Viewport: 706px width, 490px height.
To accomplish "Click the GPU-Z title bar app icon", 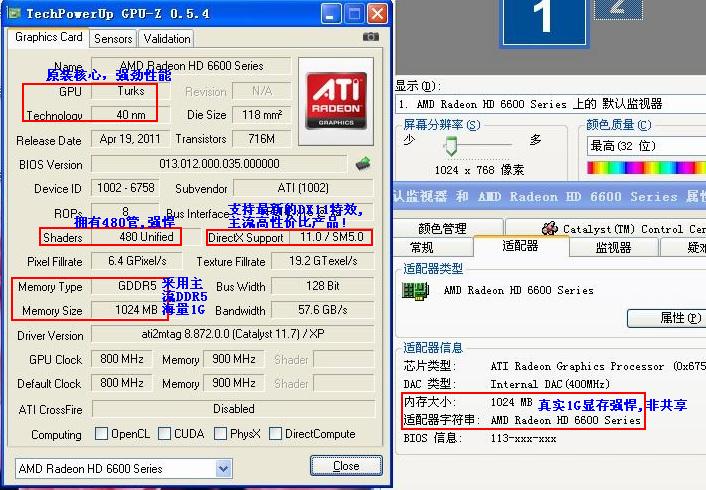I will [14, 13].
